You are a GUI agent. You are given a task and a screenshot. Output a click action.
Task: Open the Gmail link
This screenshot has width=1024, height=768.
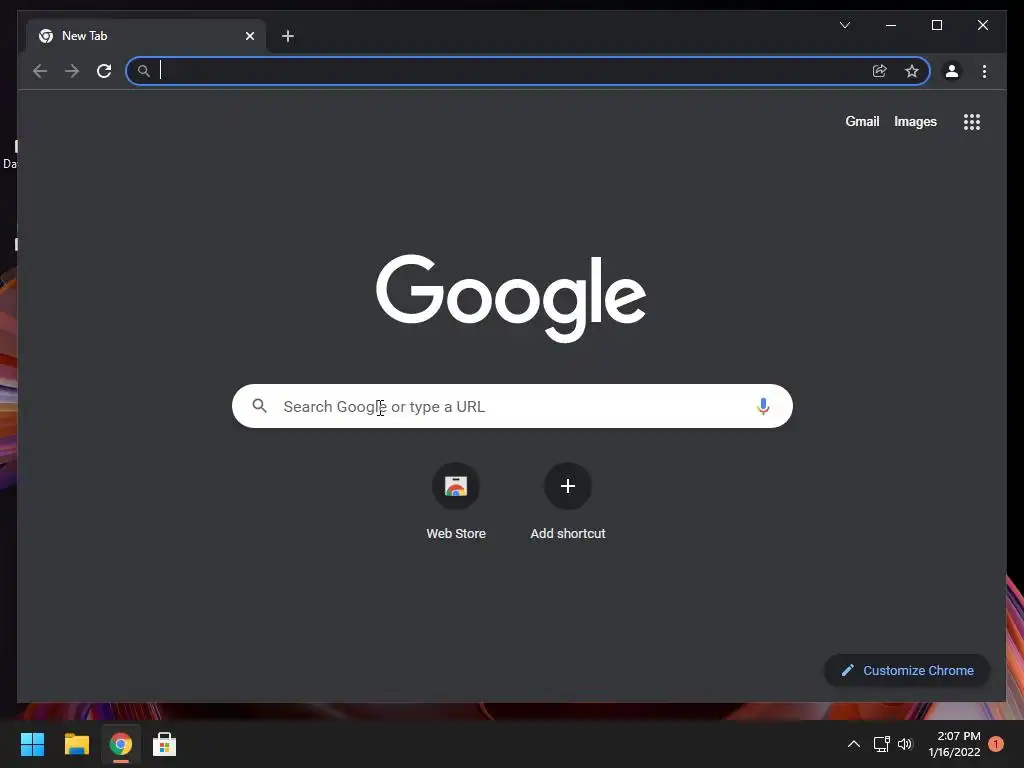coord(862,121)
